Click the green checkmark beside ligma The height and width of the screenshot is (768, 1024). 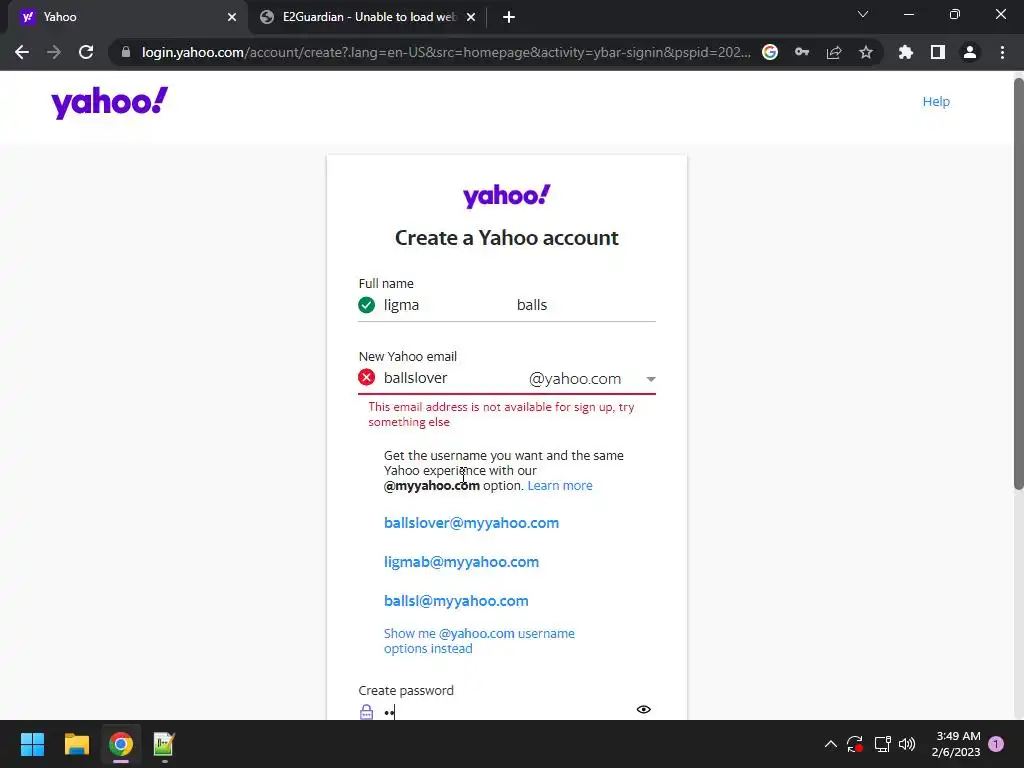[366, 305]
